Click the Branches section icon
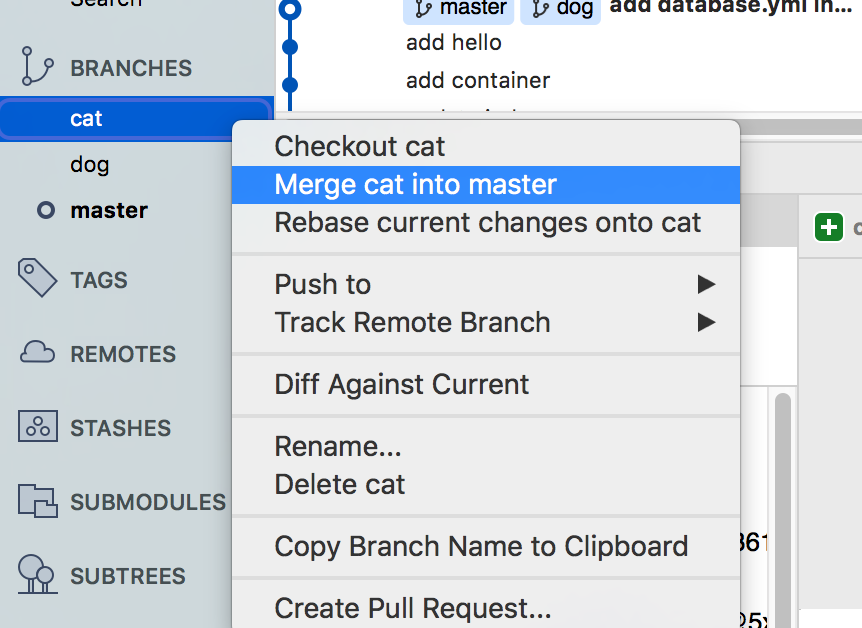 [x=38, y=67]
